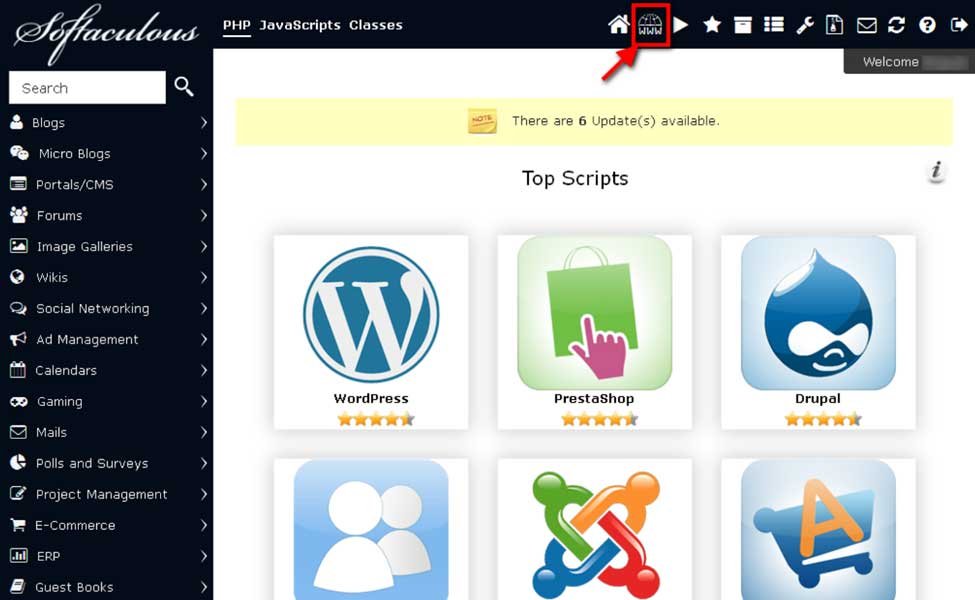Screen dimensions: 975x600
Task: Click the PrestaShop shopping bag thumbnail
Action: [594, 313]
